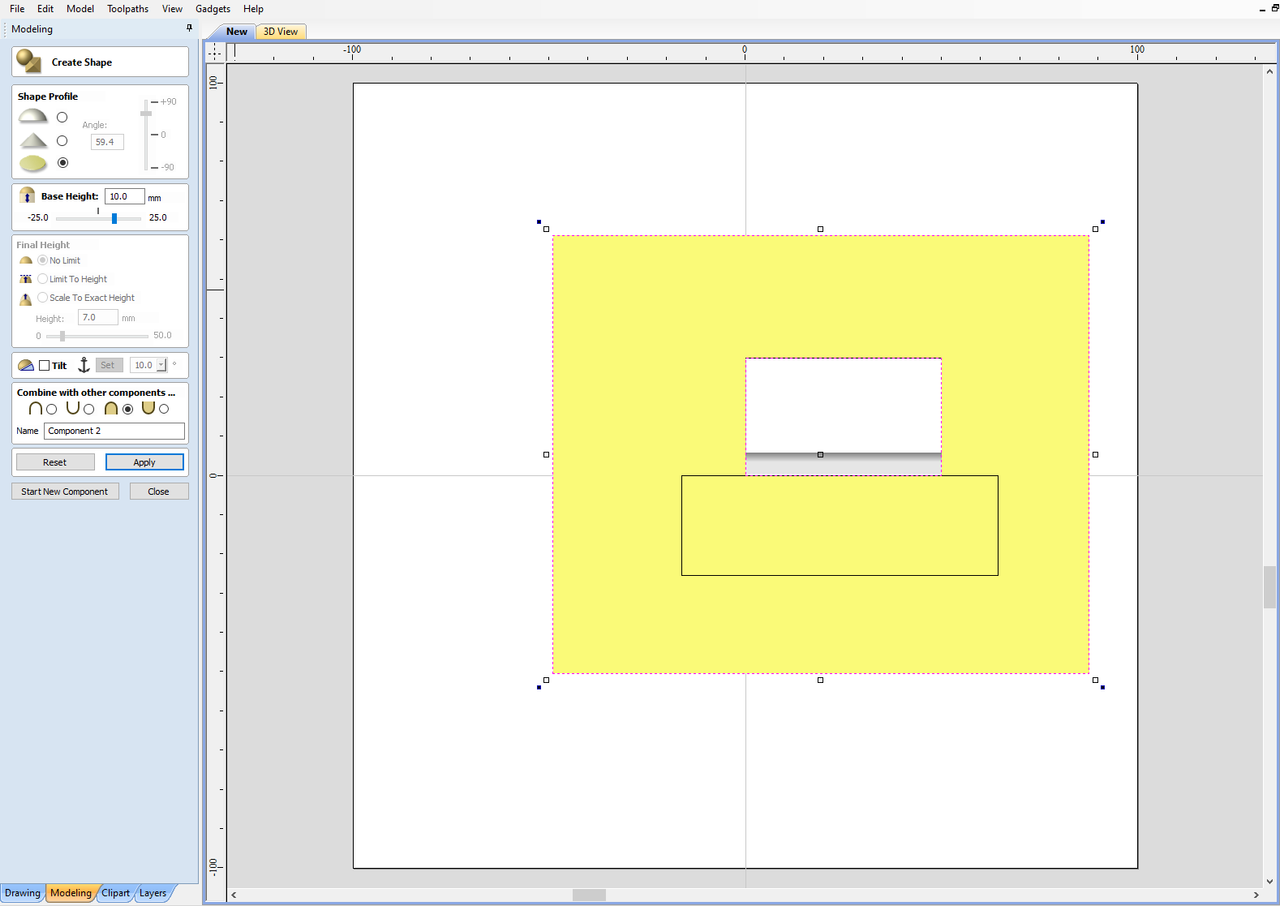Switch to the 3D View tab
The height and width of the screenshot is (906, 1280).
coord(281,32)
